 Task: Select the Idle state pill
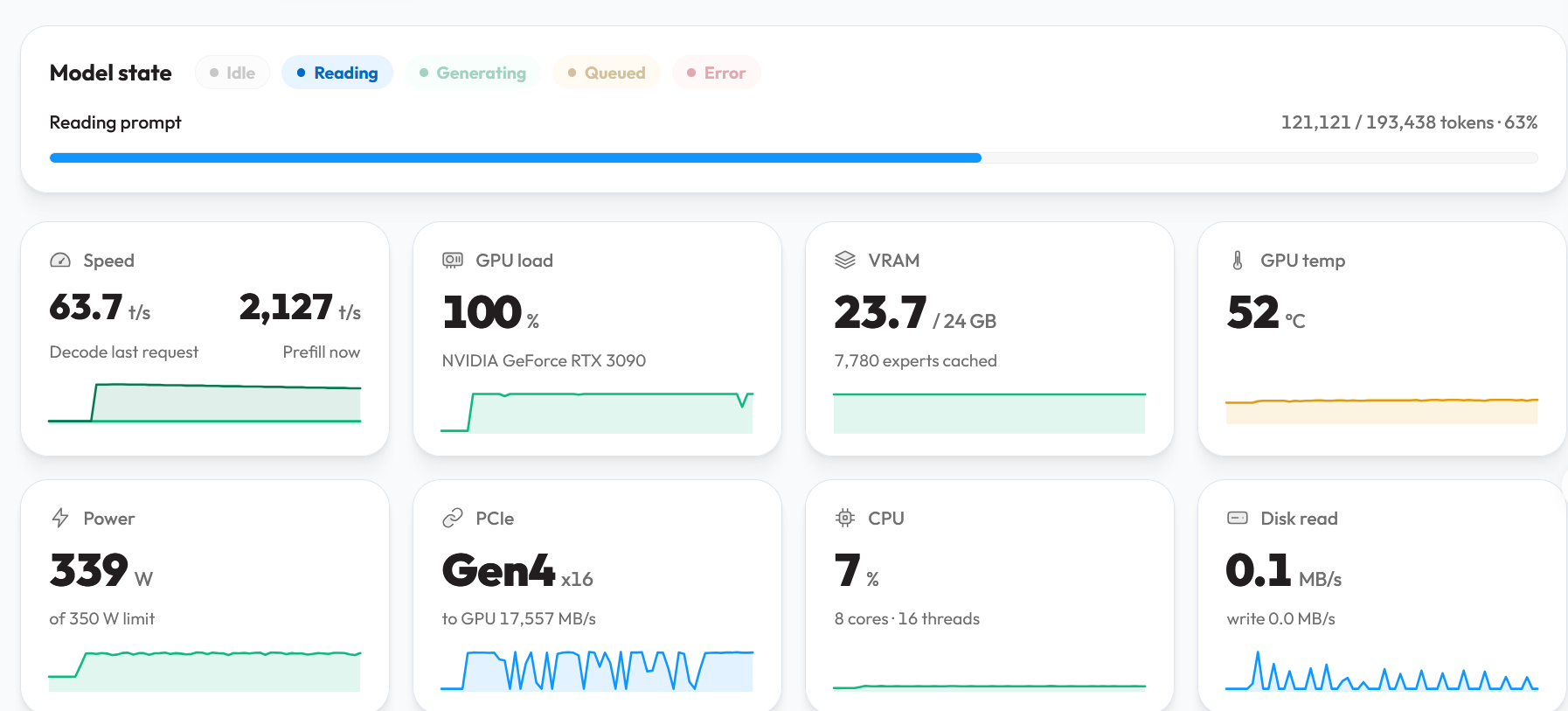coord(232,73)
